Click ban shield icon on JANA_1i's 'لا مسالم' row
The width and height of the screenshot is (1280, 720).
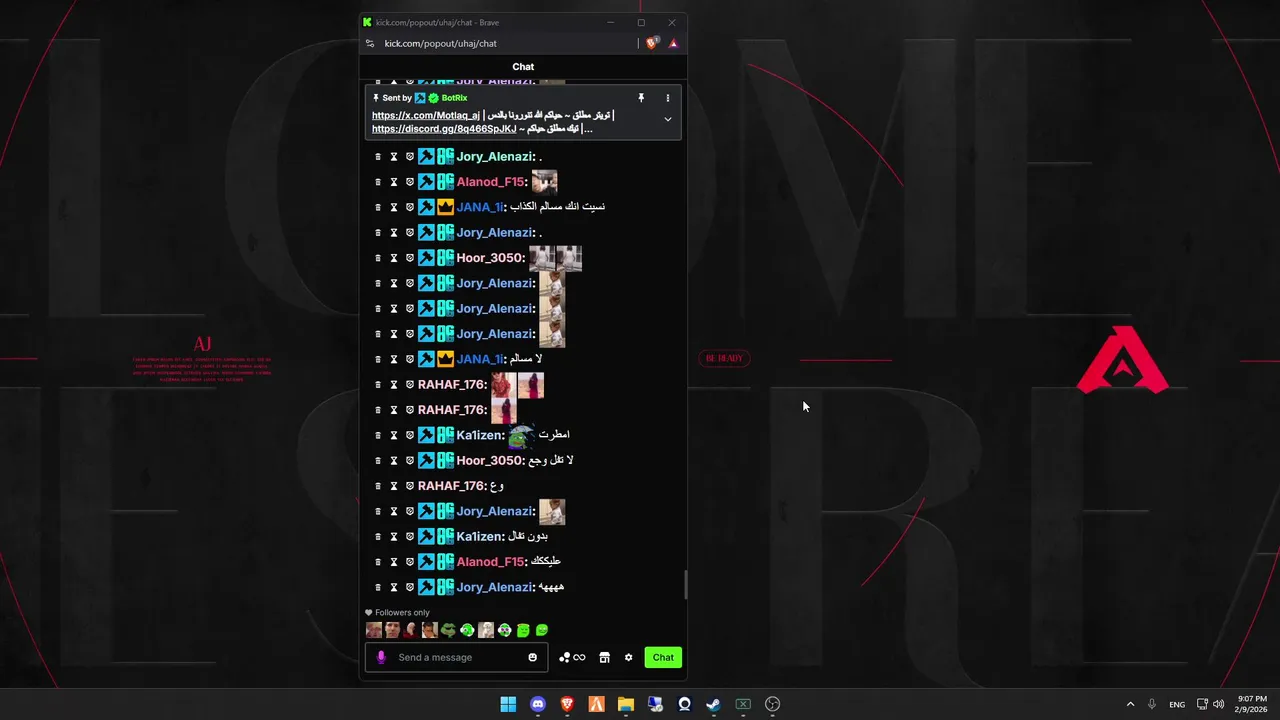pyautogui.click(x=409, y=359)
